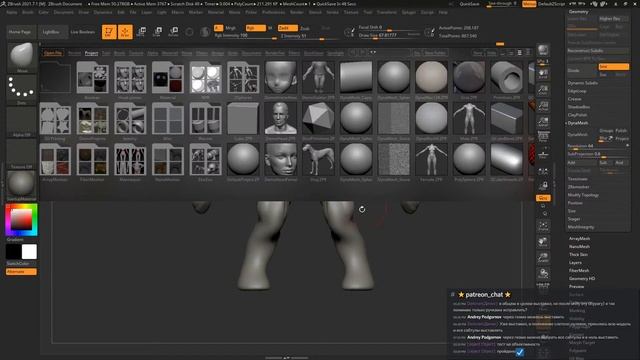Click the Reconstruct Subdiv button
This screenshot has width=640, height=360.
(598, 51)
